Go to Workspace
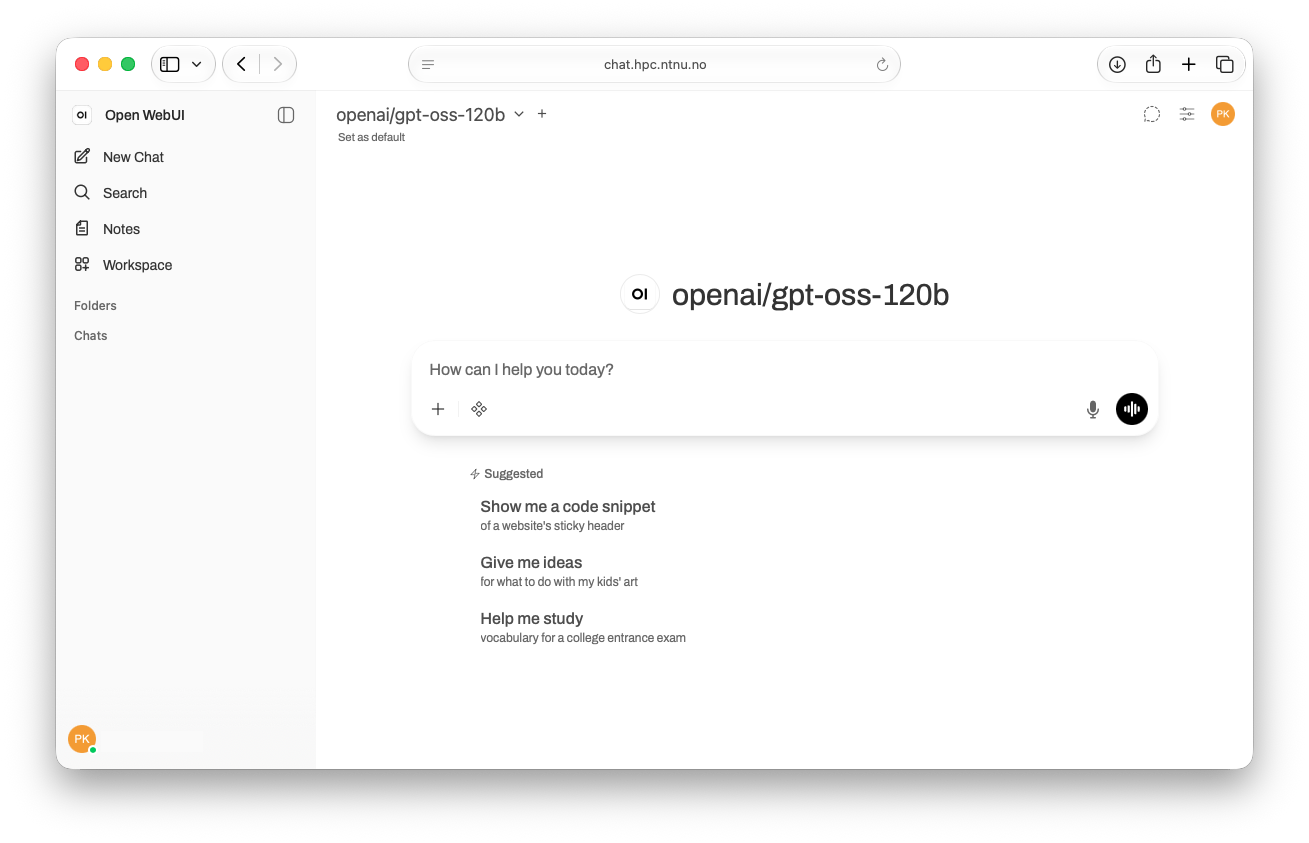The width and height of the screenshot is (1309, 843). (x=185, y=265)
